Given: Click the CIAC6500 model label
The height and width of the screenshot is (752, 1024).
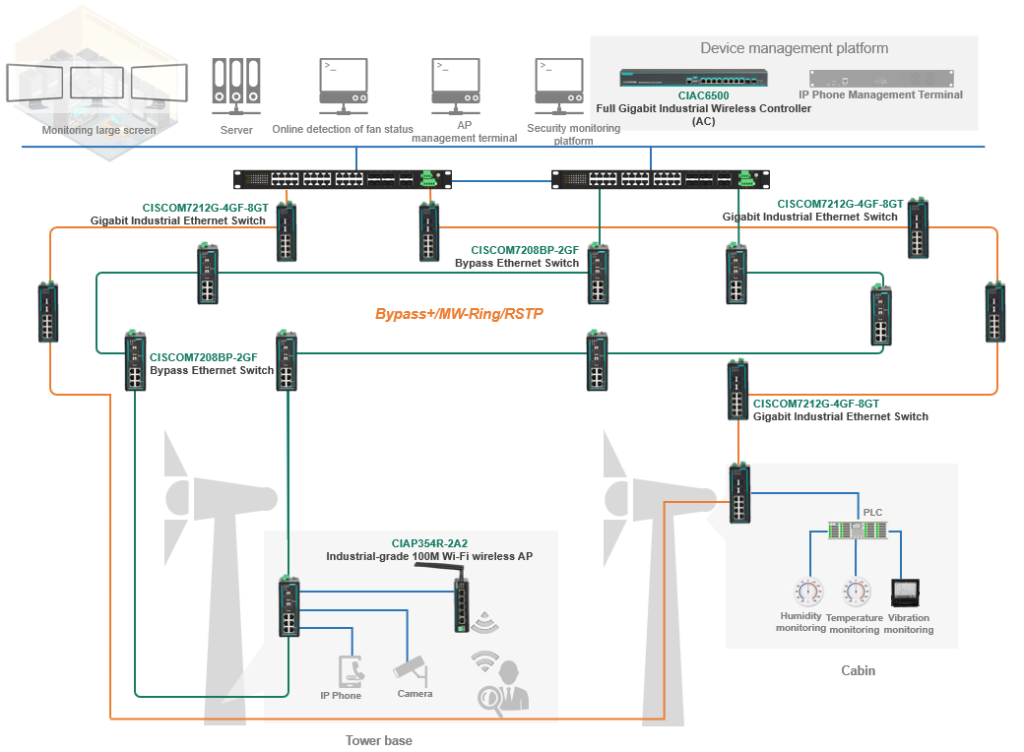Looking at the screenshot, I should (x=703, y=96).
